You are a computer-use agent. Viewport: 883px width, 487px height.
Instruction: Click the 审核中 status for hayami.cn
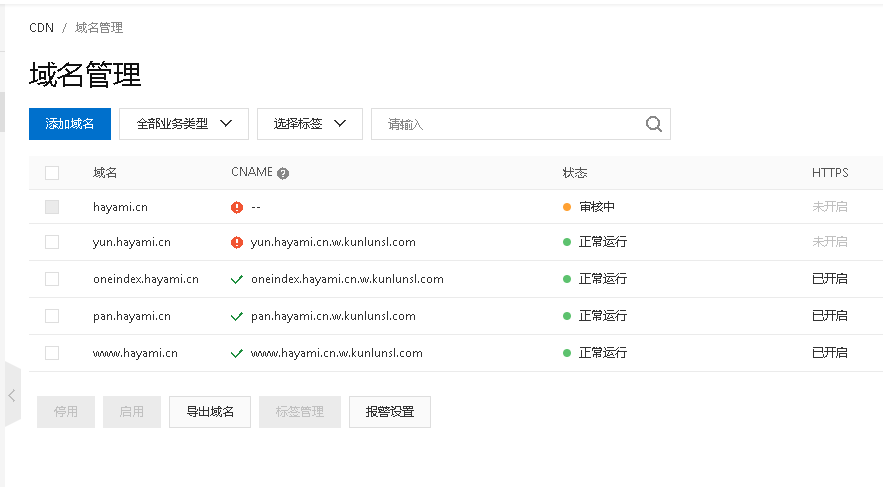click(597, 207)
